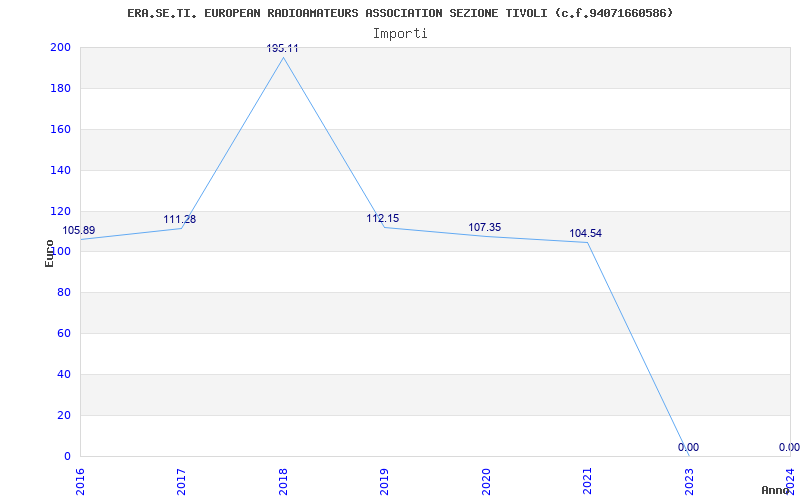Click the 0.00 label above 2024

[789, 447]
